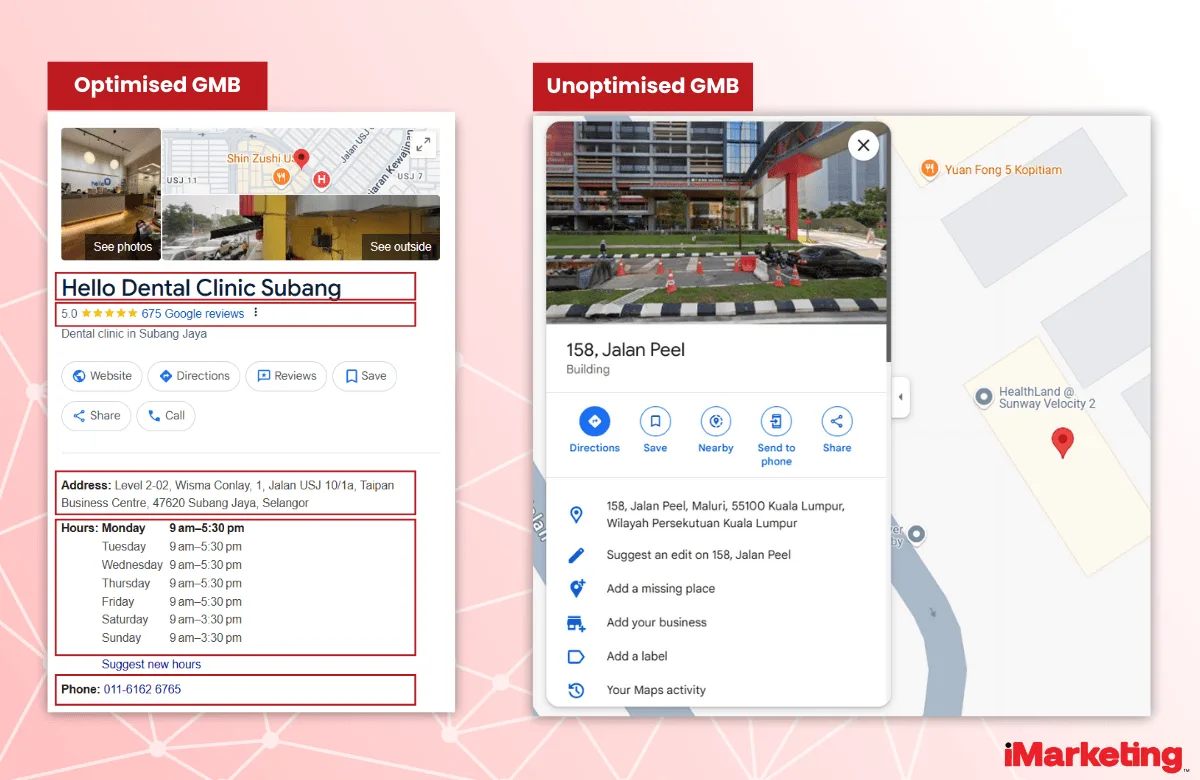Click the location pin icon beside Jalan Peel address

(576, 515)
